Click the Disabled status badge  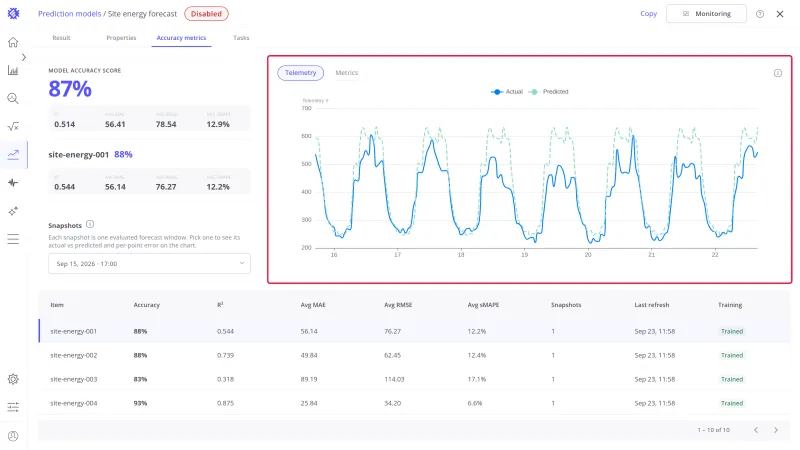click(206, 14)
